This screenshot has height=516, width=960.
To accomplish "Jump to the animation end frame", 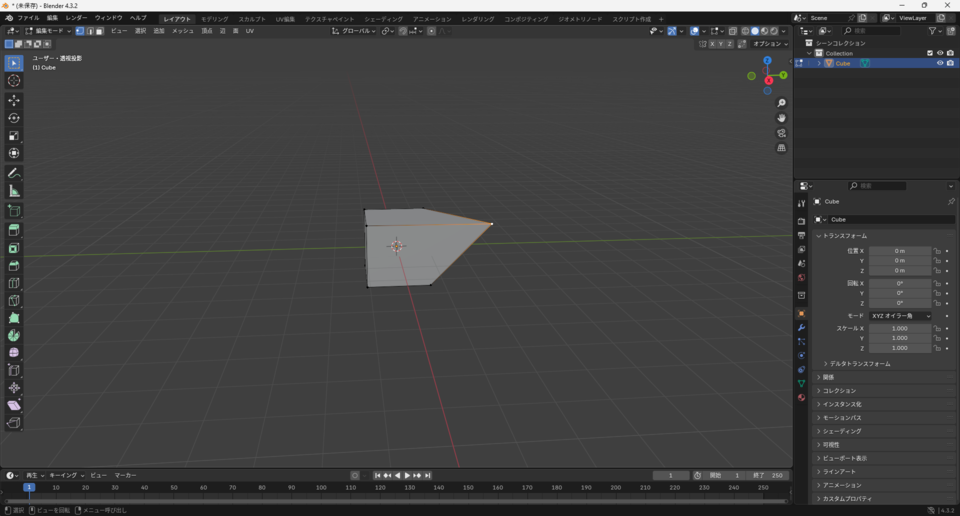I will [x=427, y=476].
